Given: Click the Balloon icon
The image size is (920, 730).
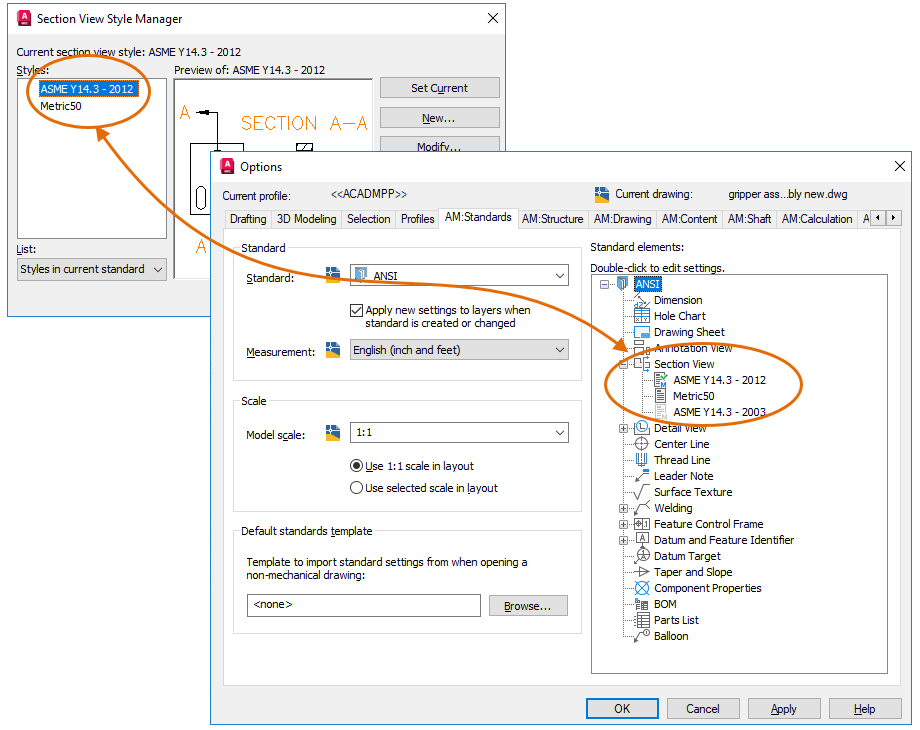Looking at the screenshot, I should [x=641, y=636].
